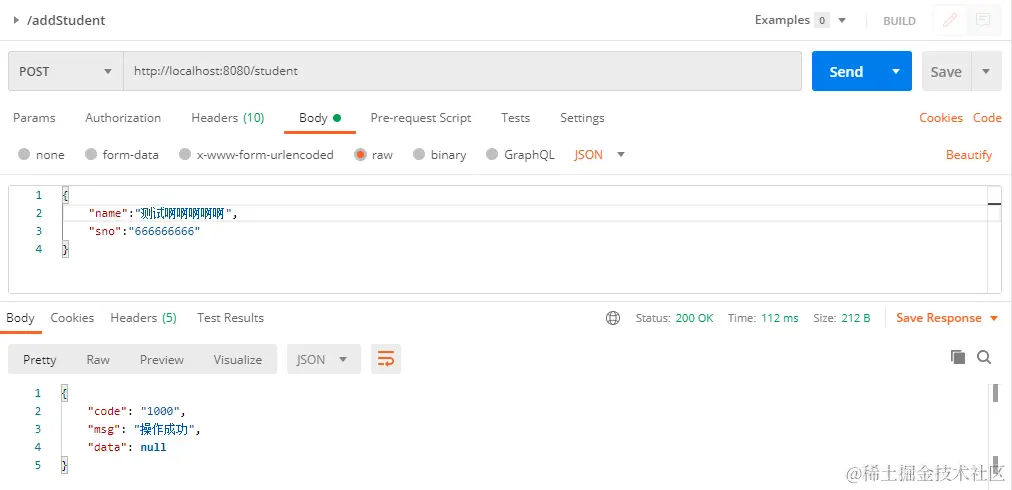
Task: Click the pencil edit icon near BUILD
Action: coord(950,21)
